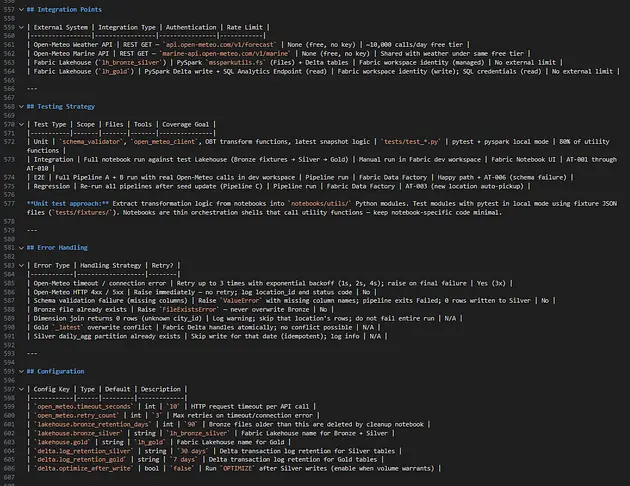Click 'Open-Meteo Weather API' table cell
Image resolution: width=630 pixels, height=486 pixels.
[x=73, y=45]
